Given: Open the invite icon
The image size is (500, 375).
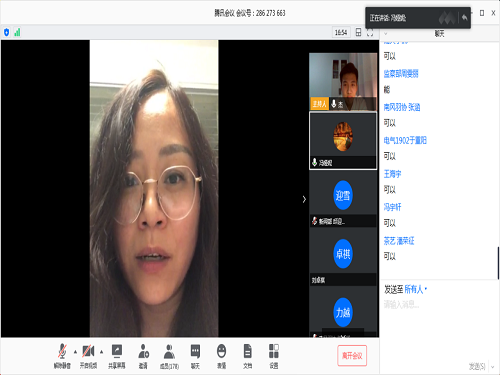Looking at the screenshot, I should pyautogui.click(x=143, y=356).
